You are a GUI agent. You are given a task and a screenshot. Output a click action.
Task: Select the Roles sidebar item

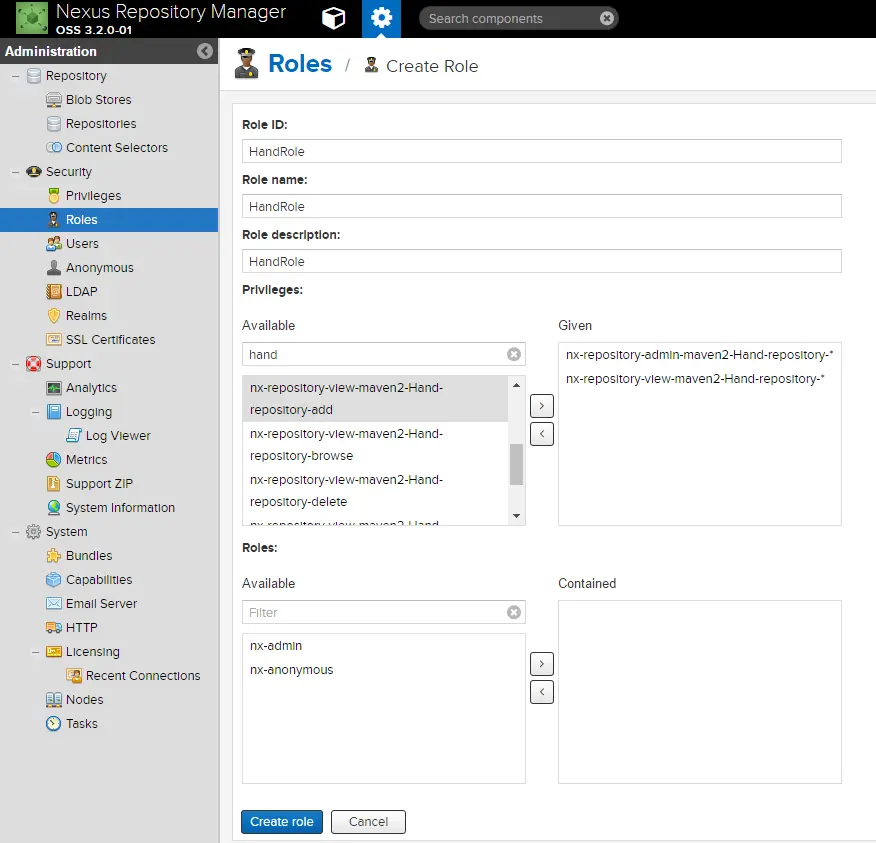[109, 220]
